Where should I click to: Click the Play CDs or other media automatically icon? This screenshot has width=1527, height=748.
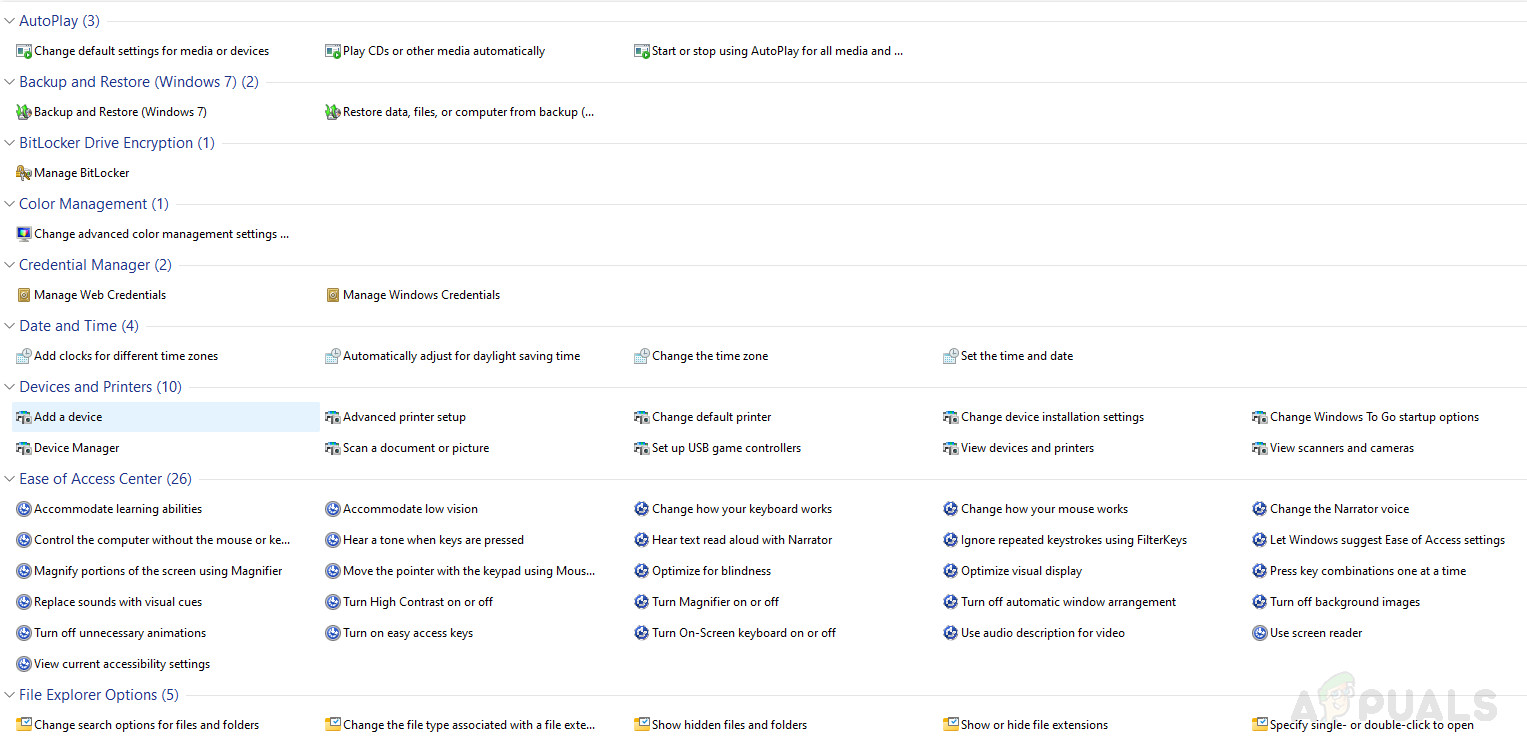pyautogui.click(x=333, y=51)
